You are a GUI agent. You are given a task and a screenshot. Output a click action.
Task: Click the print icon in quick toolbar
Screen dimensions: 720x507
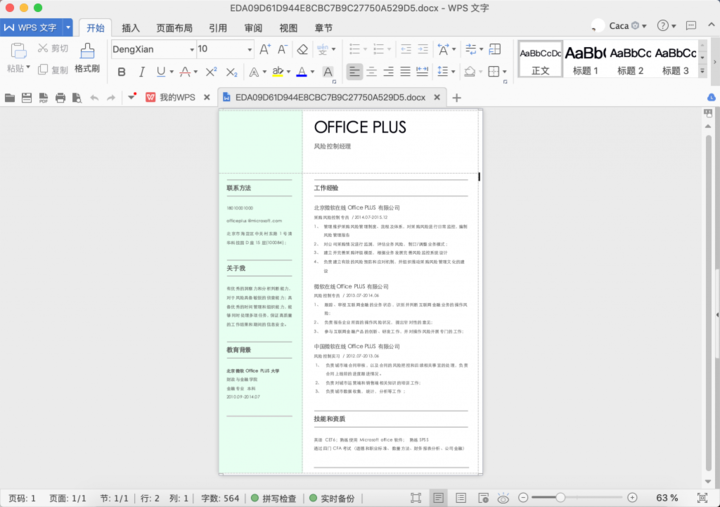point(60,97)
